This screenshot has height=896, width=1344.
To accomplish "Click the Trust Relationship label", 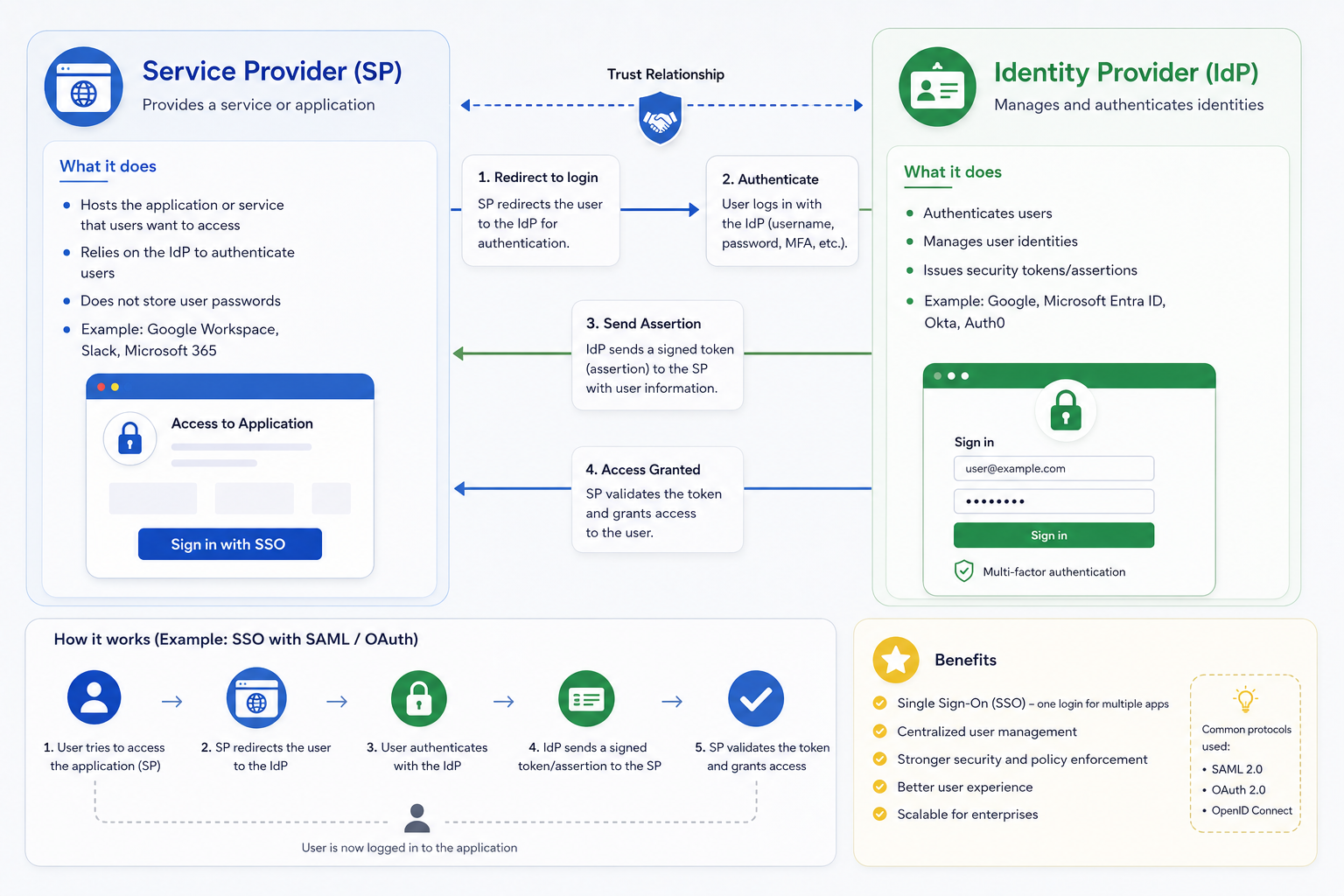I will [x=666, y=74].
